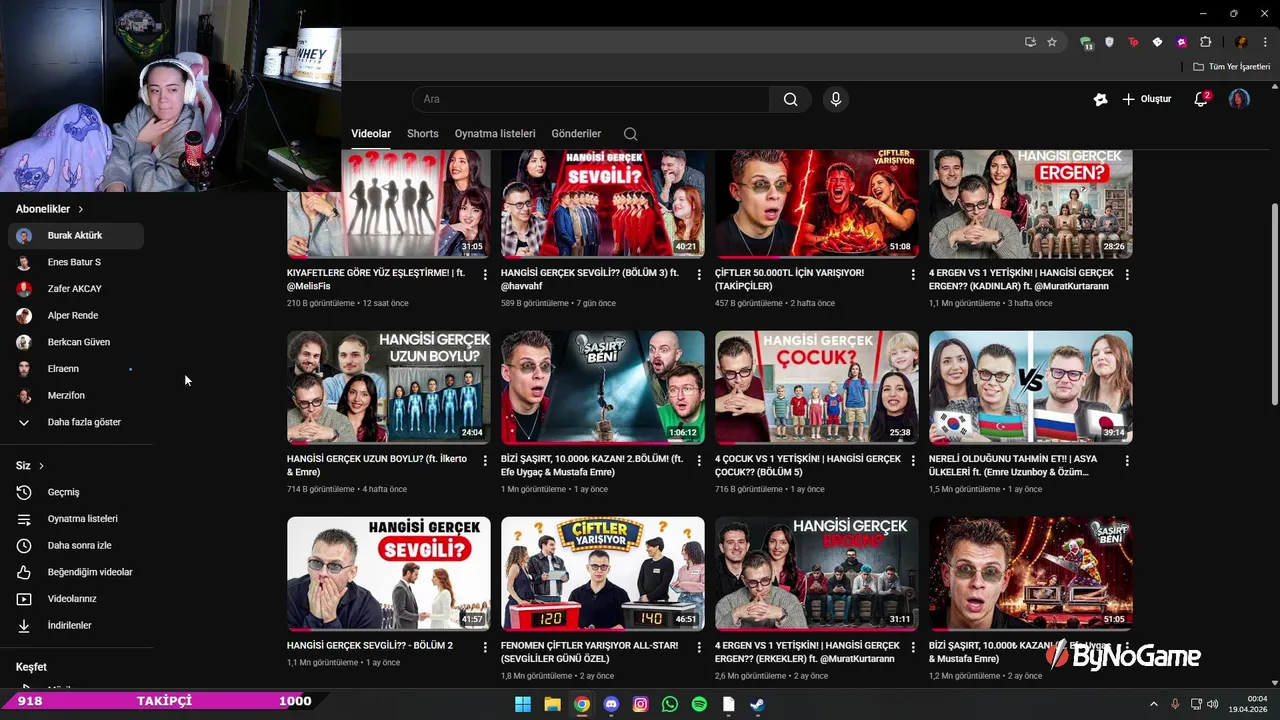Click the install app icon in address bar
The width and height of the screenshot is (1280, 720).
point(1030,42)
